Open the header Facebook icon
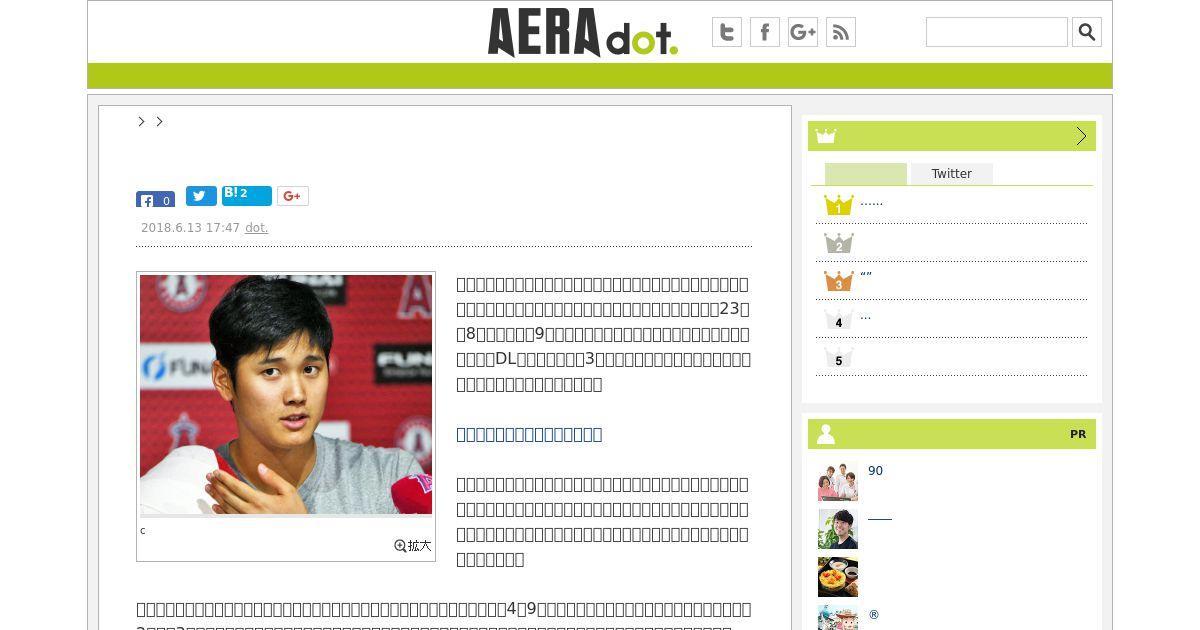This screenshot has width=1200, height=630. [765, 32]
